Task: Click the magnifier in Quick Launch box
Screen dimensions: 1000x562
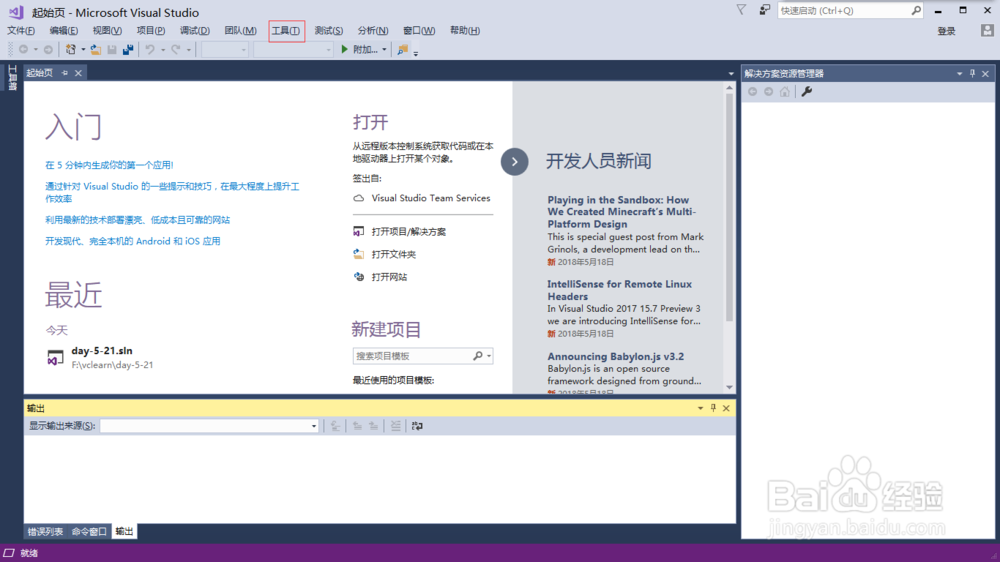Action: [916, 10]
